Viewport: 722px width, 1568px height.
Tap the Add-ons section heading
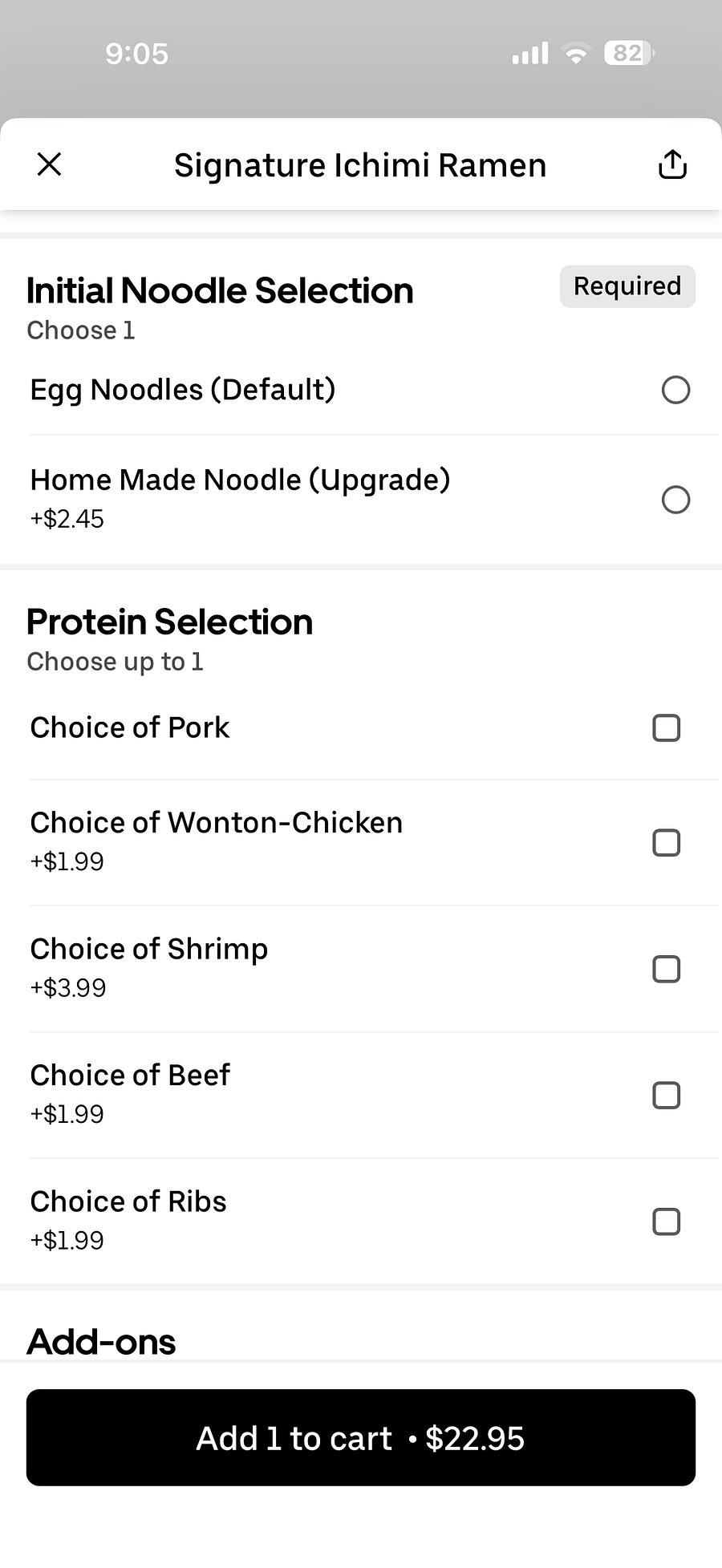click(x=101, y=1342)
